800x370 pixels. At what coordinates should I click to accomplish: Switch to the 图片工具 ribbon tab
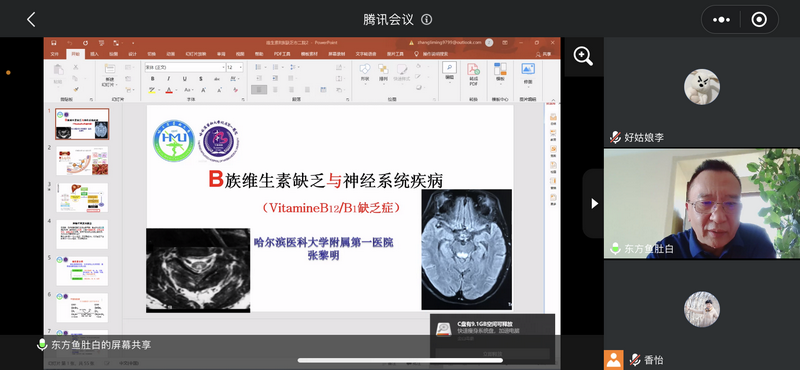[x=395, y=54]
